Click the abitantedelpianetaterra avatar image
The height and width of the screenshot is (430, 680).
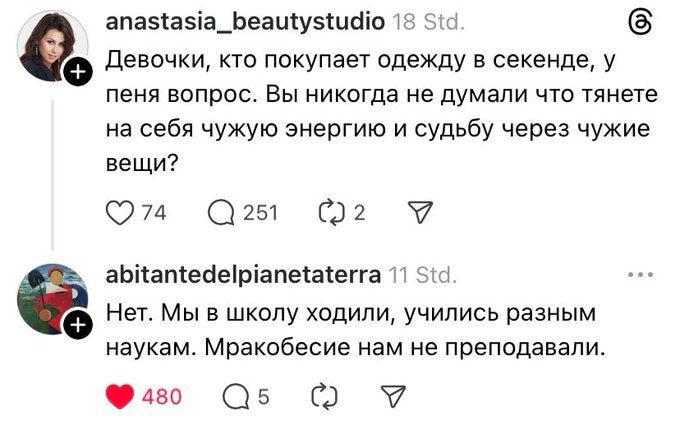pyautogui.click(x=52, y=297)
